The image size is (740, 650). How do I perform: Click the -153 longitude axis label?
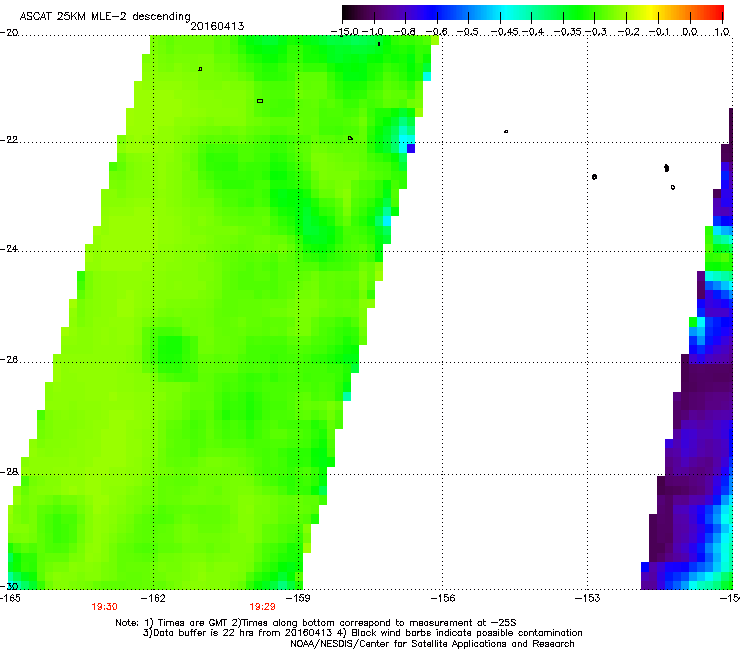point(588,598)
